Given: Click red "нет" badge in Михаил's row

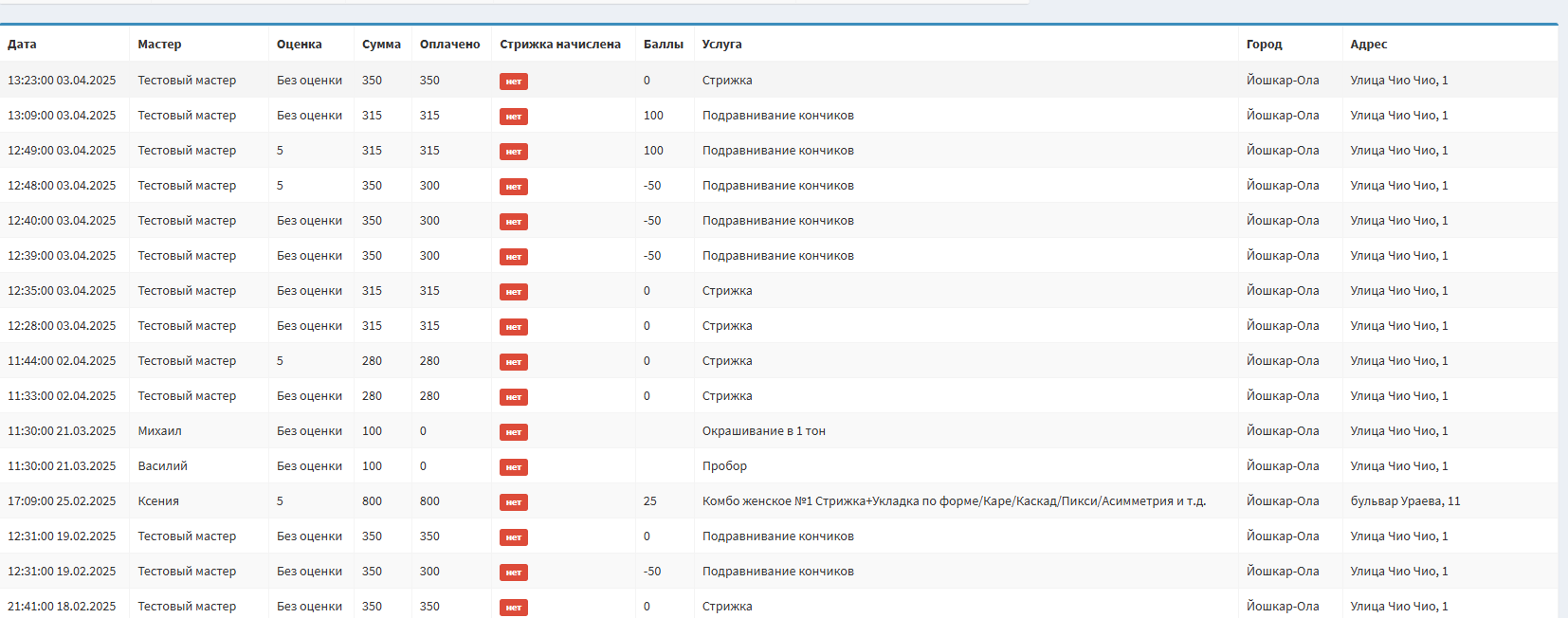Looking at the screenshot, I should (x=514, y=432).
